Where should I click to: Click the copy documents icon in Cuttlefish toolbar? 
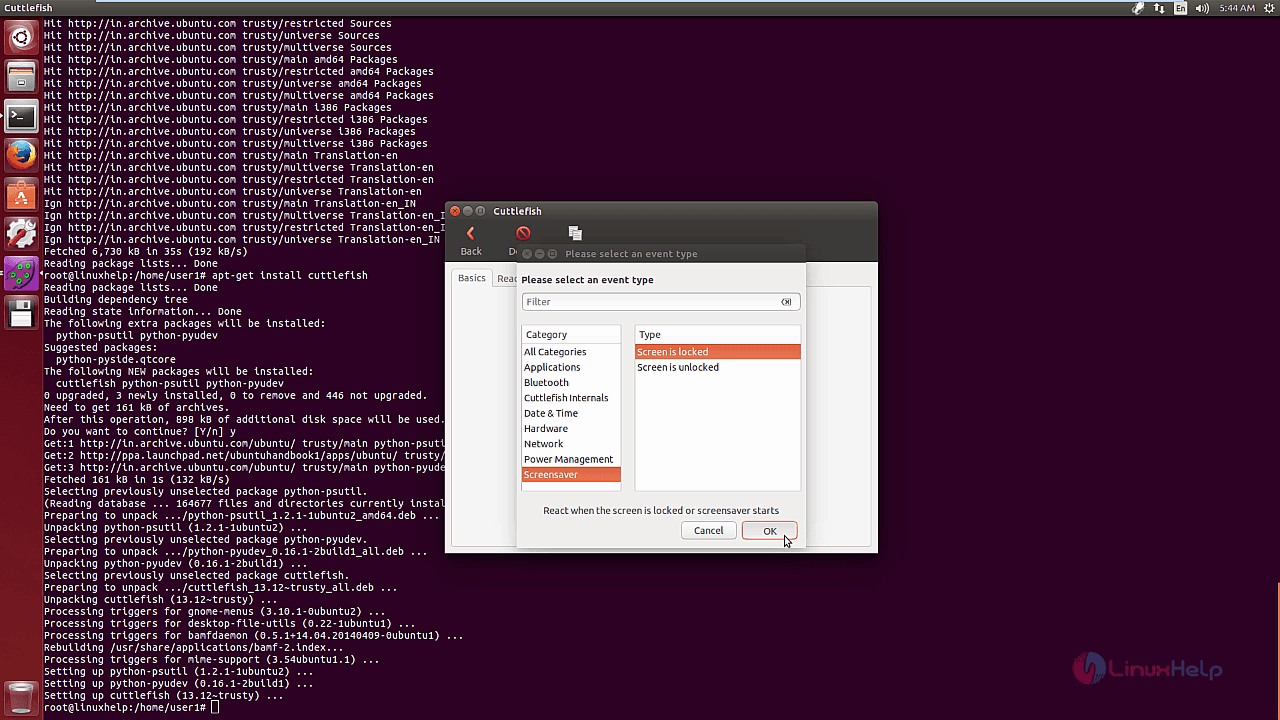[575, 233]
